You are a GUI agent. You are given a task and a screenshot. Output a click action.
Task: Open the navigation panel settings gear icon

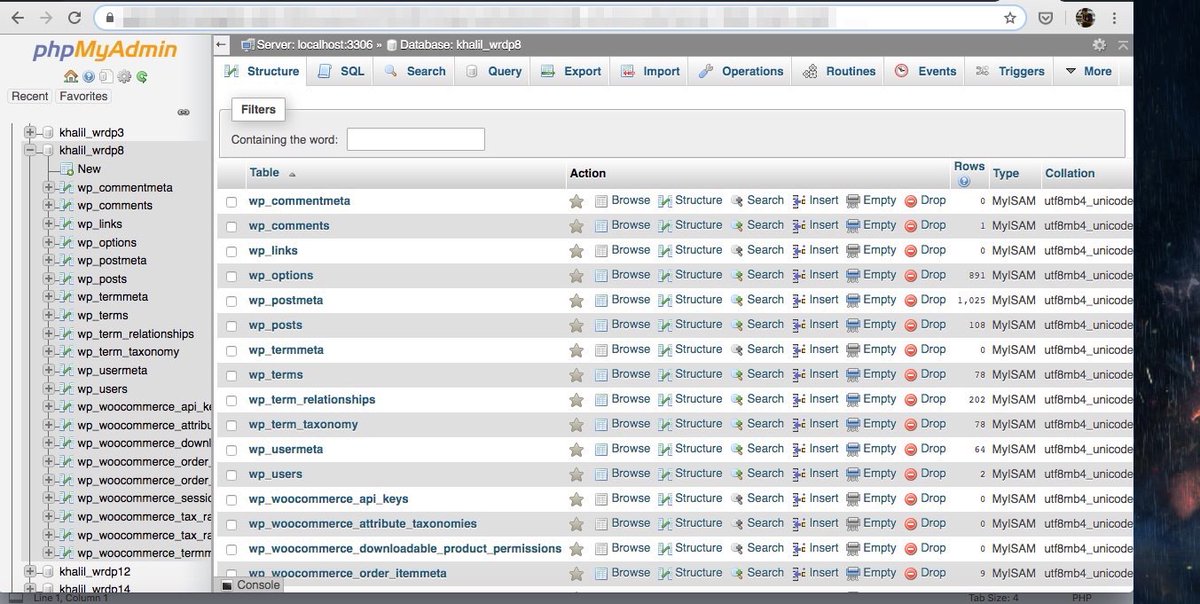124,77
